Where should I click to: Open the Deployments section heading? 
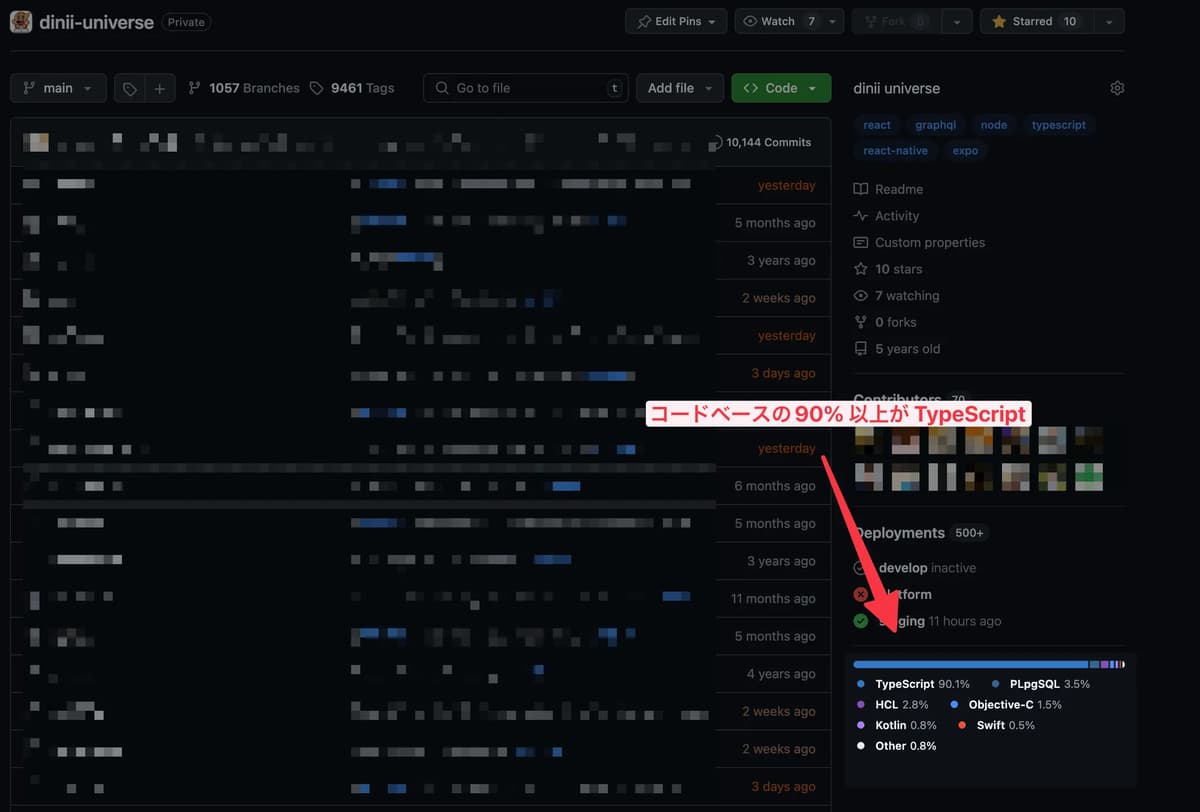tap(899, 533)
